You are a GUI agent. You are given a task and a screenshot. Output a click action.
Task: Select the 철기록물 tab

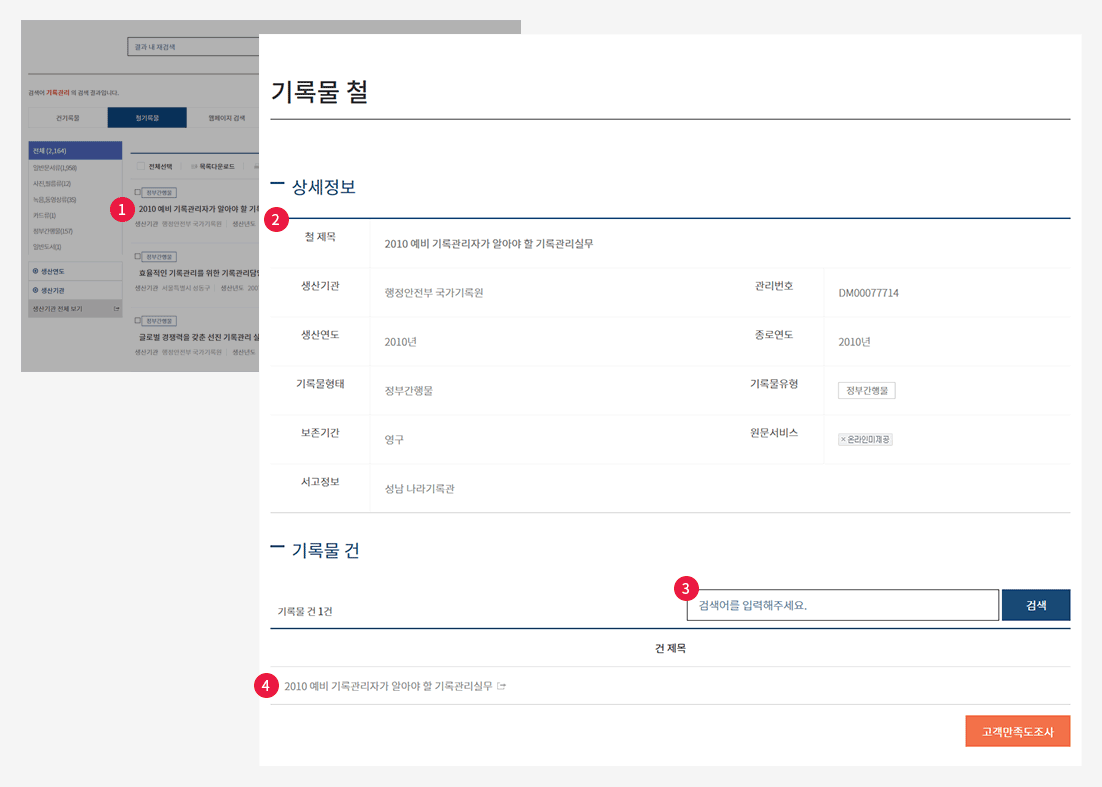pos(147,118)
